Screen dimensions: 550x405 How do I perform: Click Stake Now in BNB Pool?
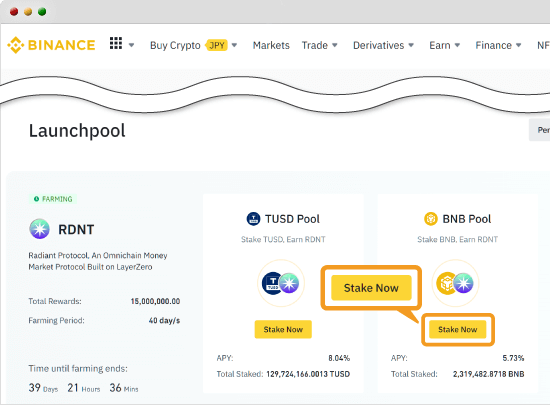(x=457, y=329)
